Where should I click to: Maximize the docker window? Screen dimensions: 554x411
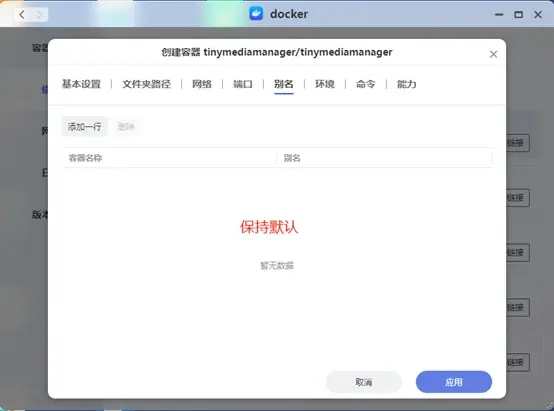[518, 14]
